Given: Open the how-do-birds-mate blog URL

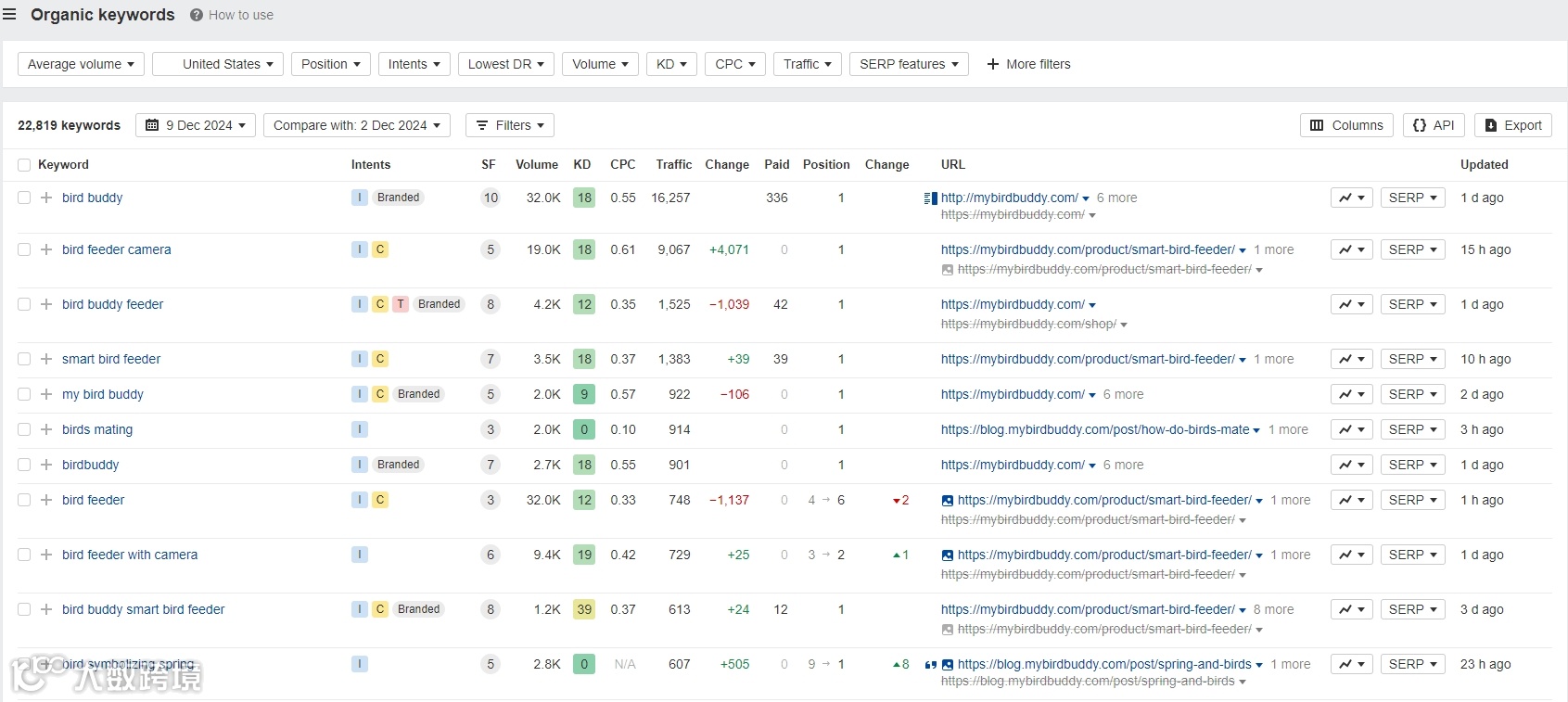Looking at the screenshot, I should pyautogui.click(x=1095, y=429).
